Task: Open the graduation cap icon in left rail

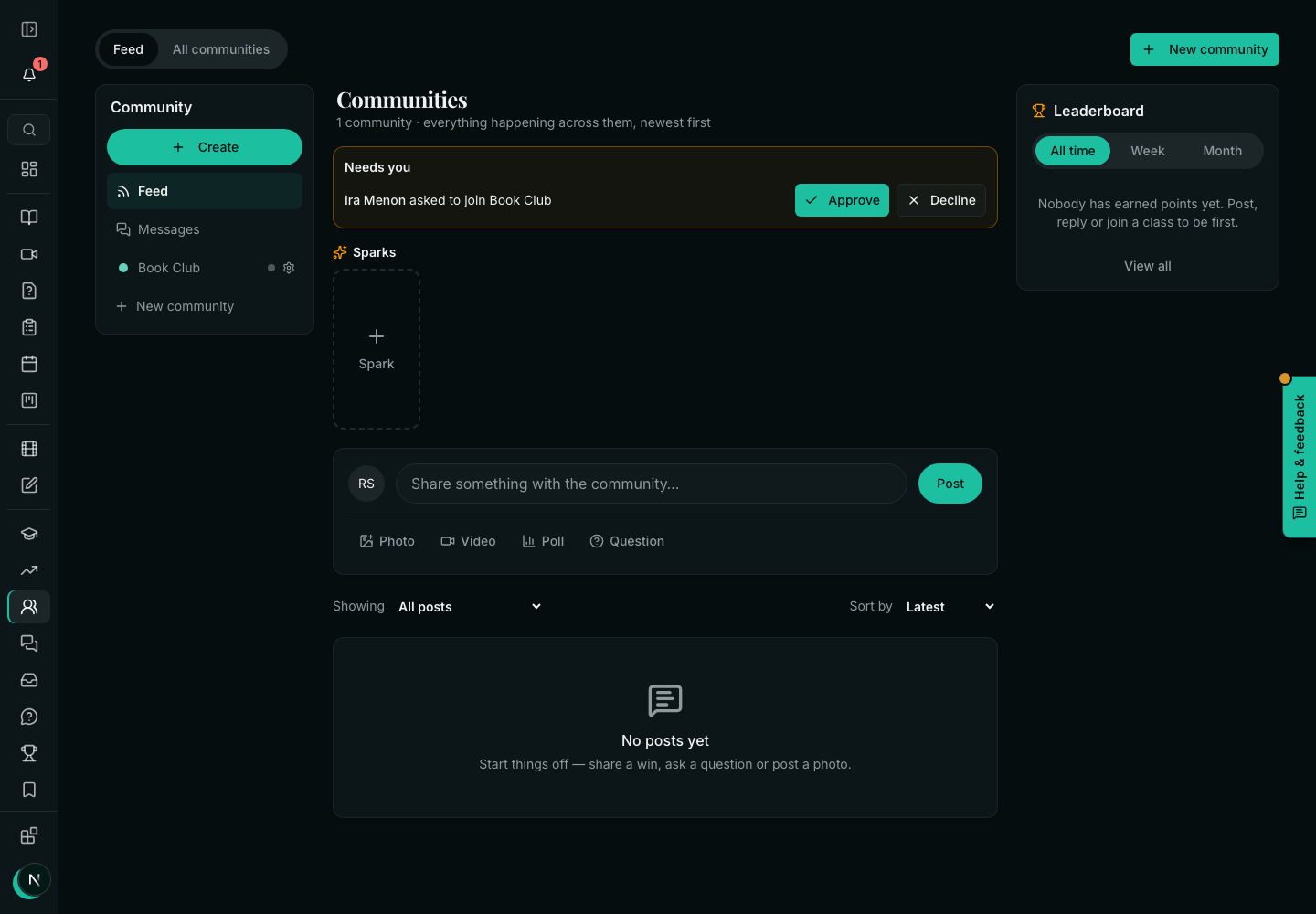Action: [x=29, y=534]
